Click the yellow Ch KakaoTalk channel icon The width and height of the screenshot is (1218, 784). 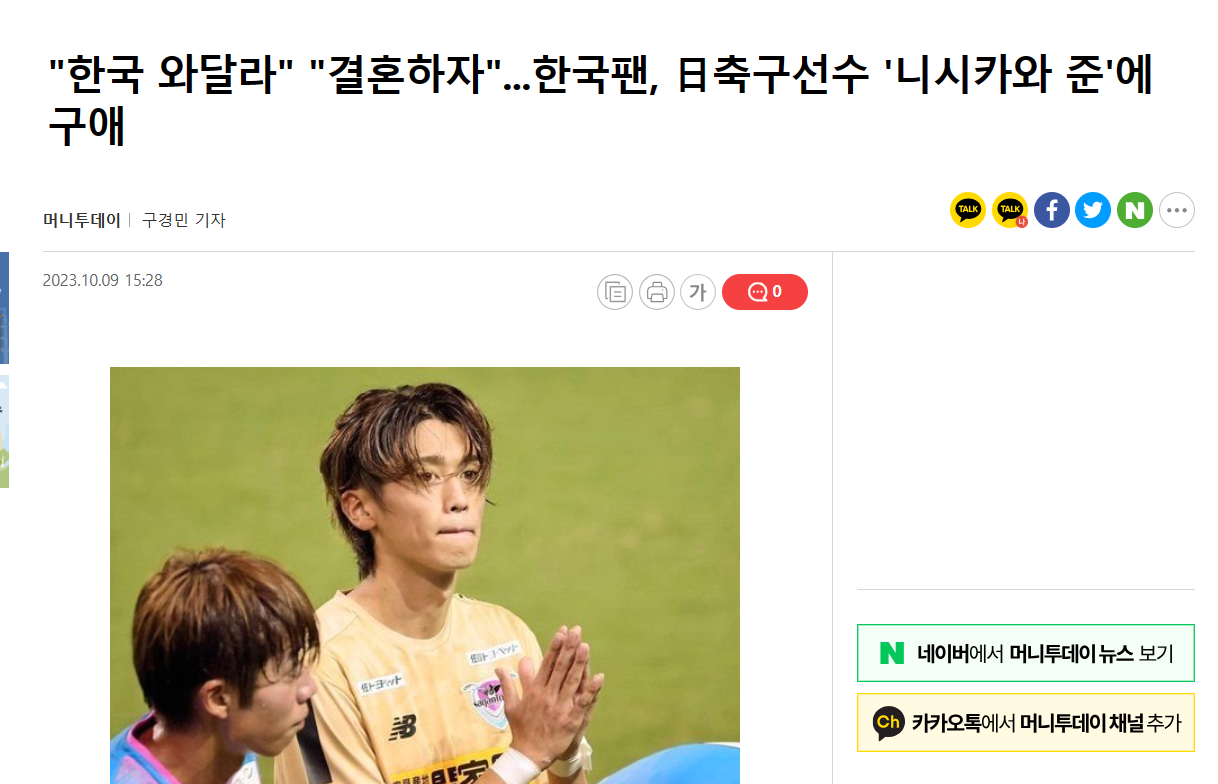pyautogui.click(x=888, y=722)
